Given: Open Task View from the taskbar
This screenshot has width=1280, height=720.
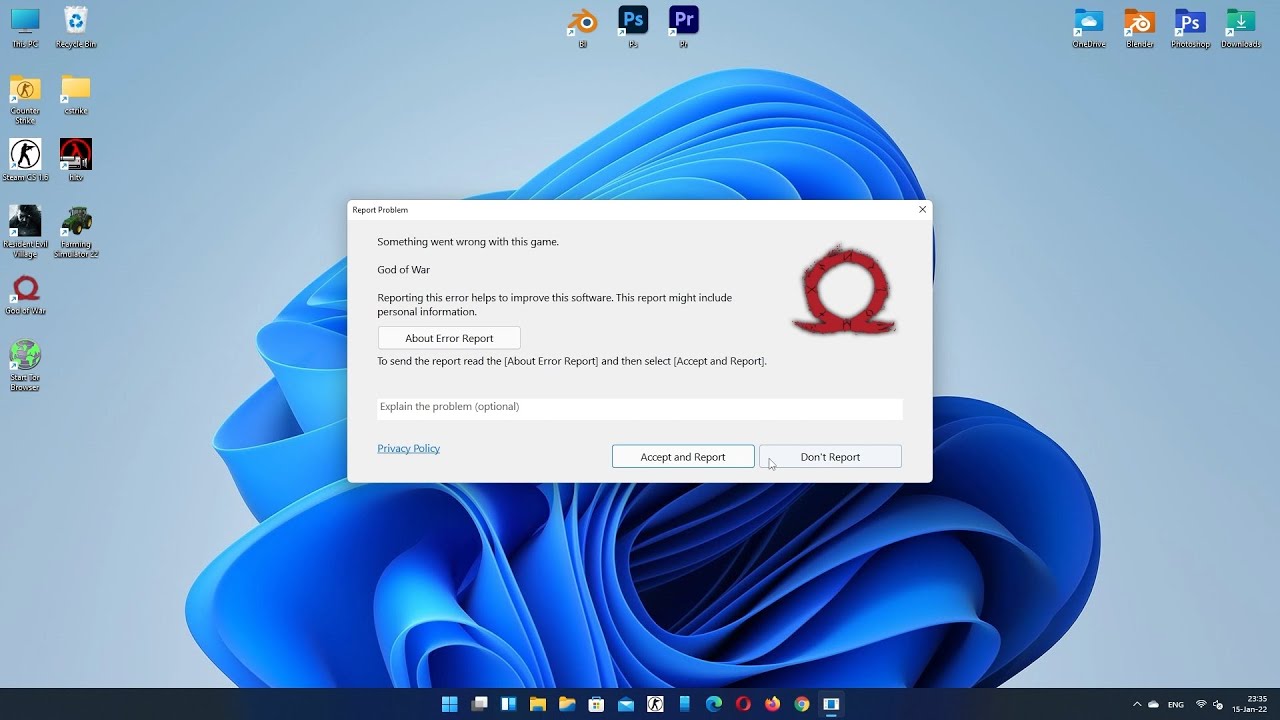Looking at the screenshot, I should coord(479,704).
